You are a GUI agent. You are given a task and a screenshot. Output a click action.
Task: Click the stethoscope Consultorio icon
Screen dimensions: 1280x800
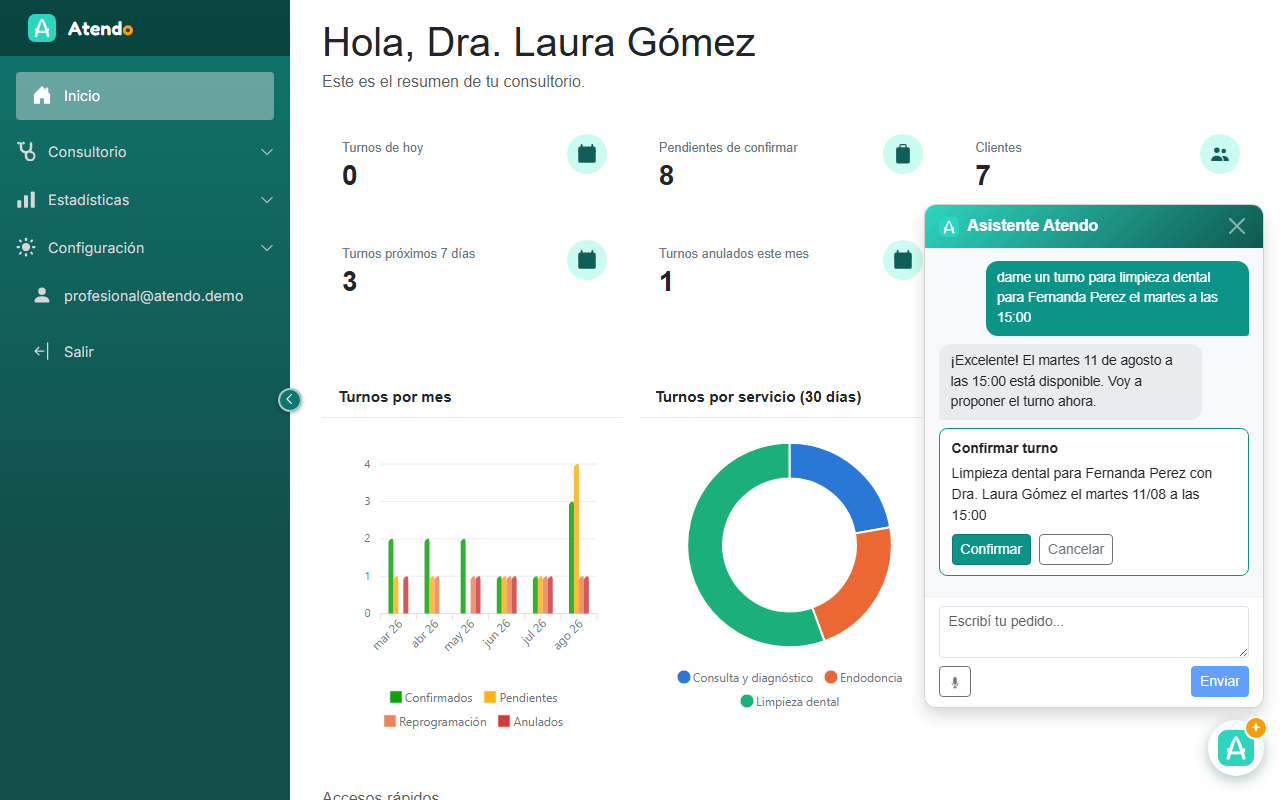click(x=26, y=152)
